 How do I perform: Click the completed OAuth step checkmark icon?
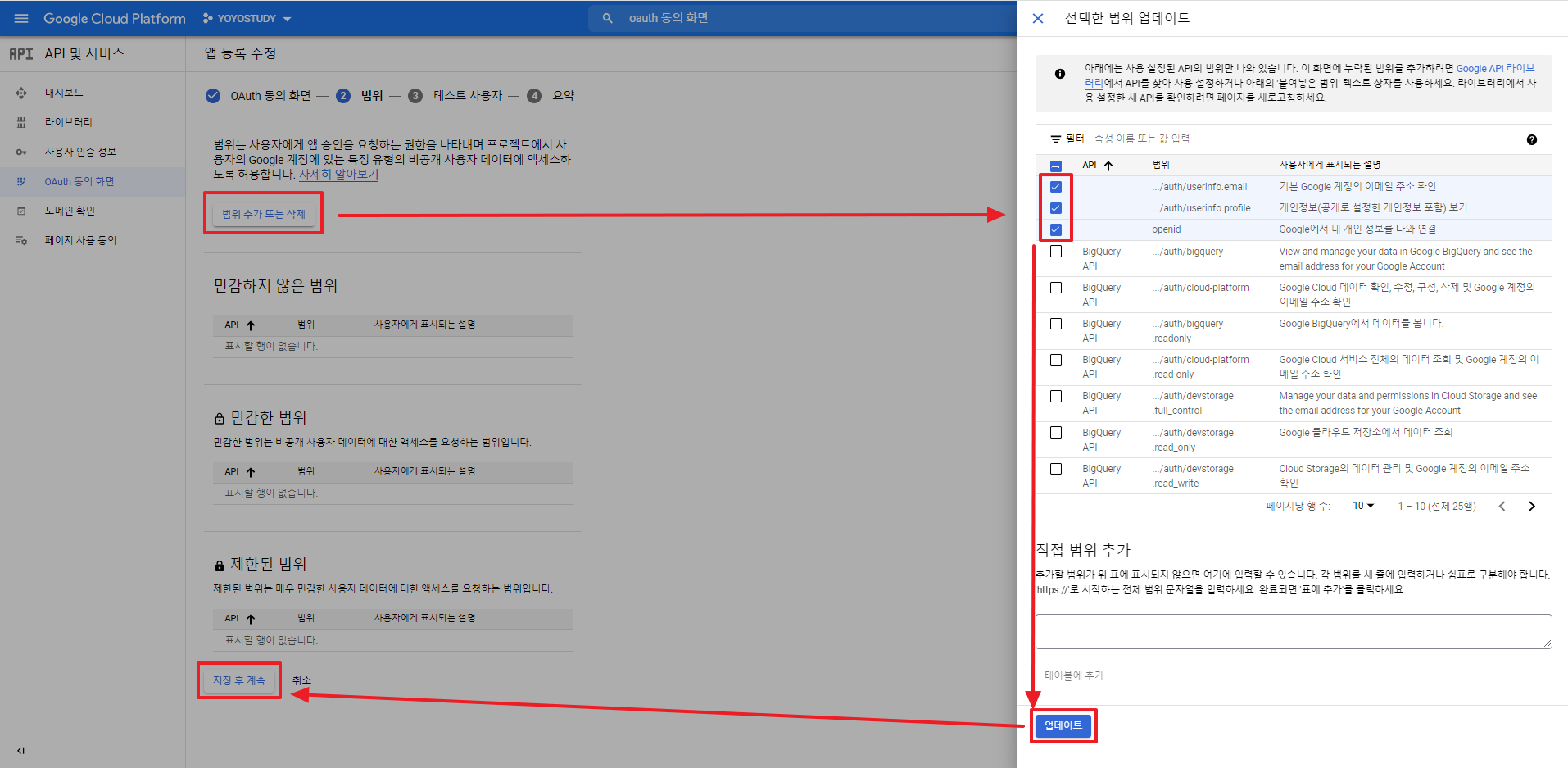point(213,96)
